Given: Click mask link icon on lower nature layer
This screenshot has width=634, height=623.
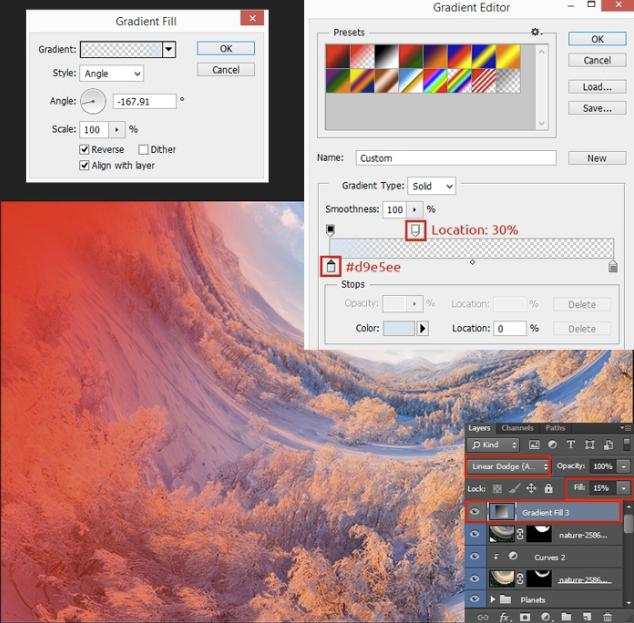Looking at the screenshot, I should tap(520, 579).
